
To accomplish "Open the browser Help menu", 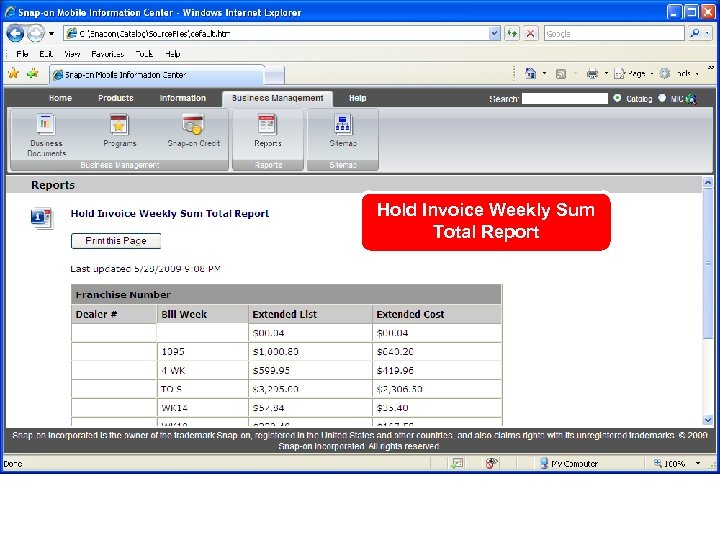I will 173,54.
